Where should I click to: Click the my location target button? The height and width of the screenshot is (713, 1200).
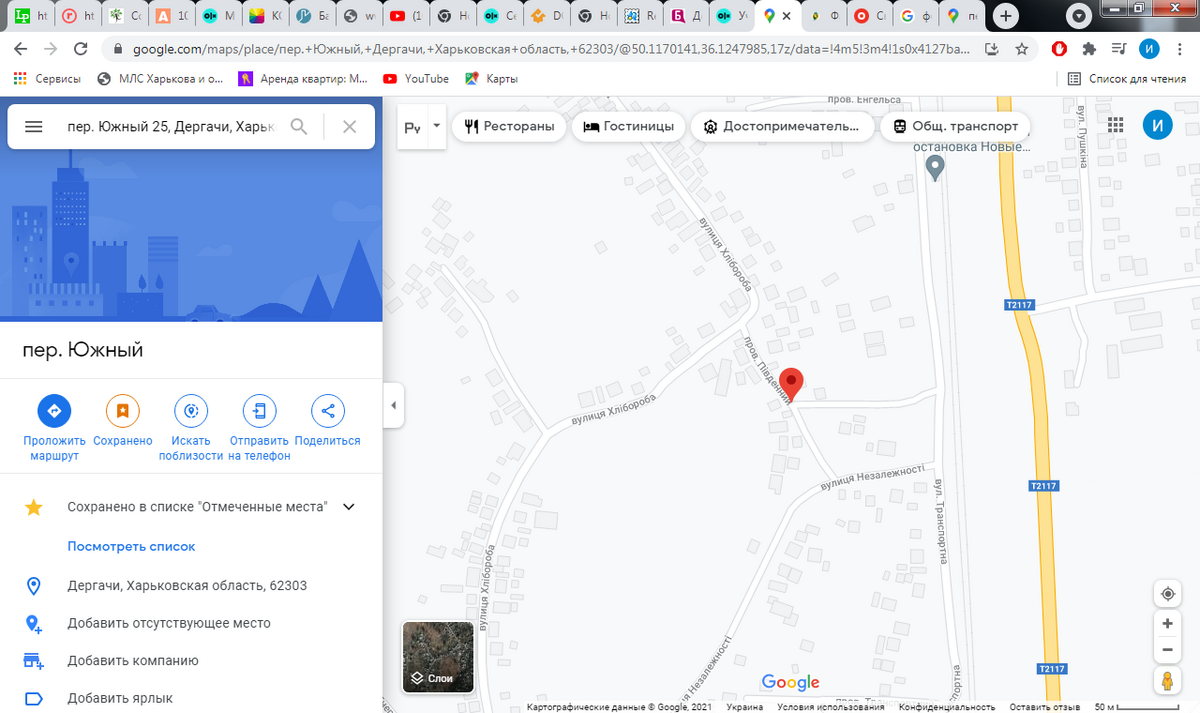1167,594
